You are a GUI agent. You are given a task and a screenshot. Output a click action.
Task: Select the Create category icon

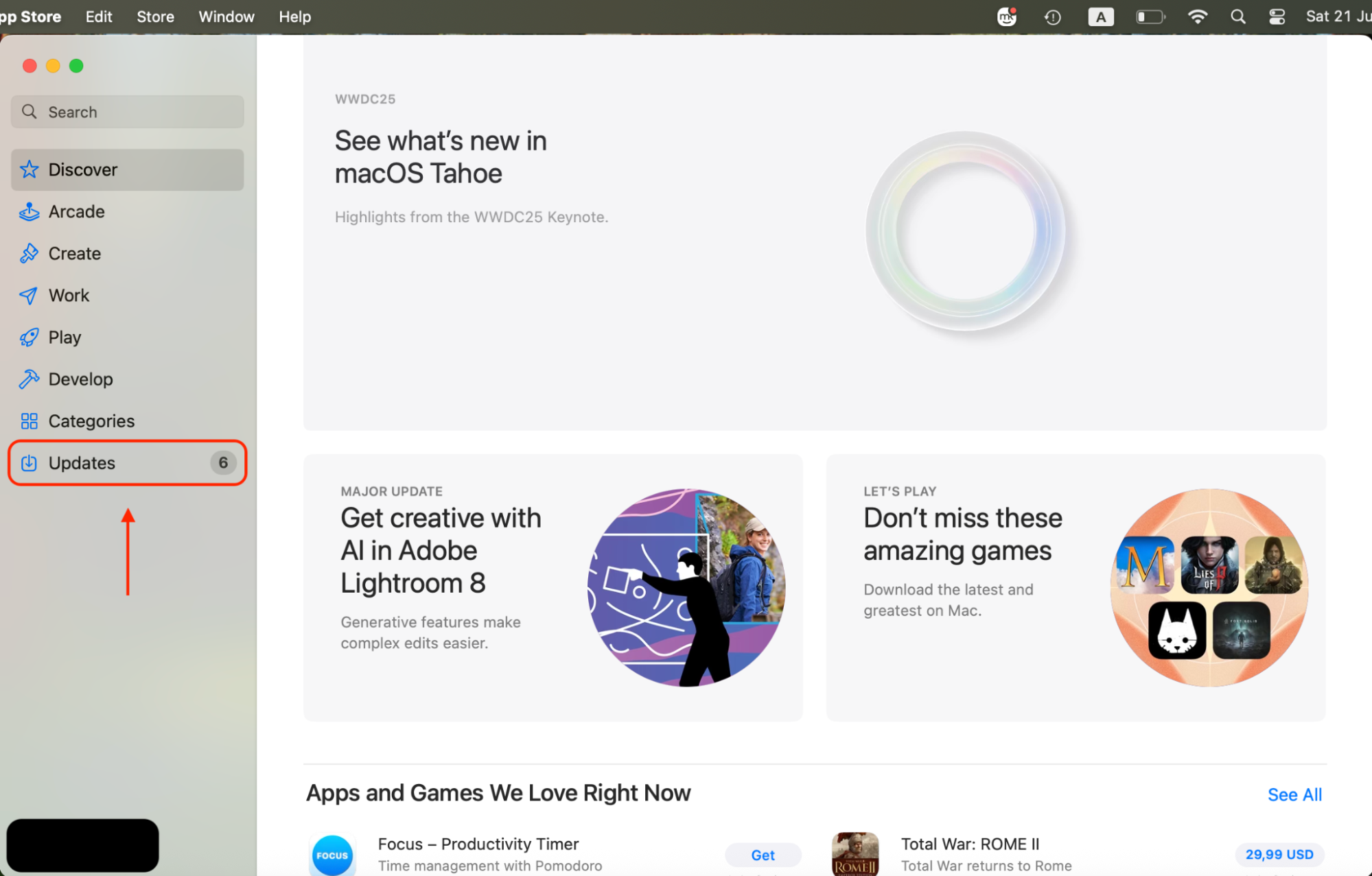29,253
